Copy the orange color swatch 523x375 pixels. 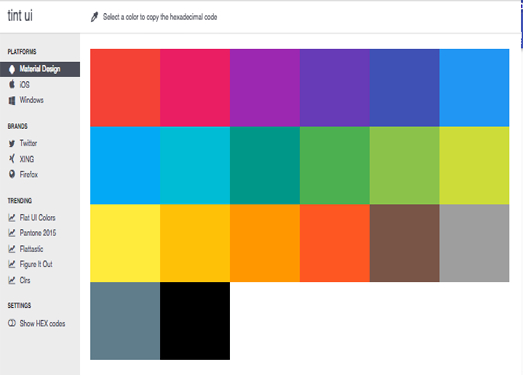pyautogui.click(x=265, y=243)
